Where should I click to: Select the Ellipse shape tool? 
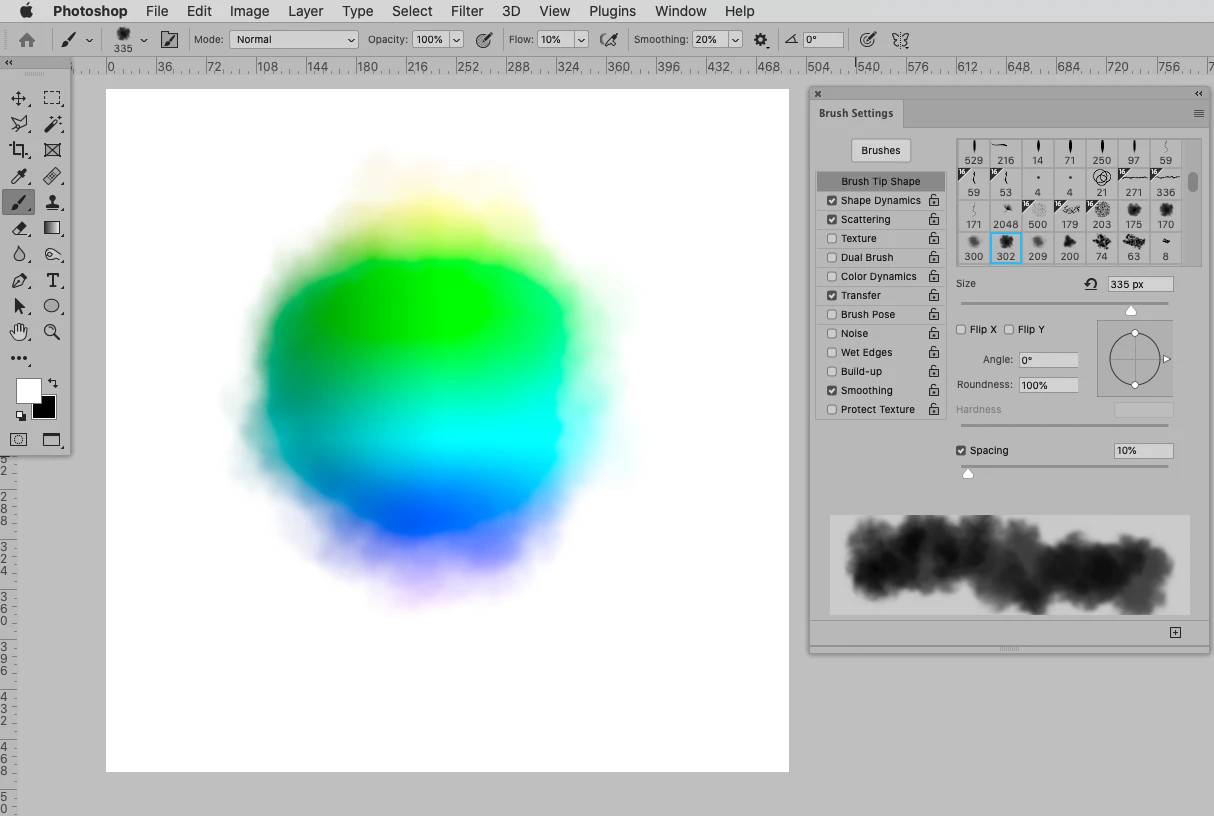click(x=52, y=306)
